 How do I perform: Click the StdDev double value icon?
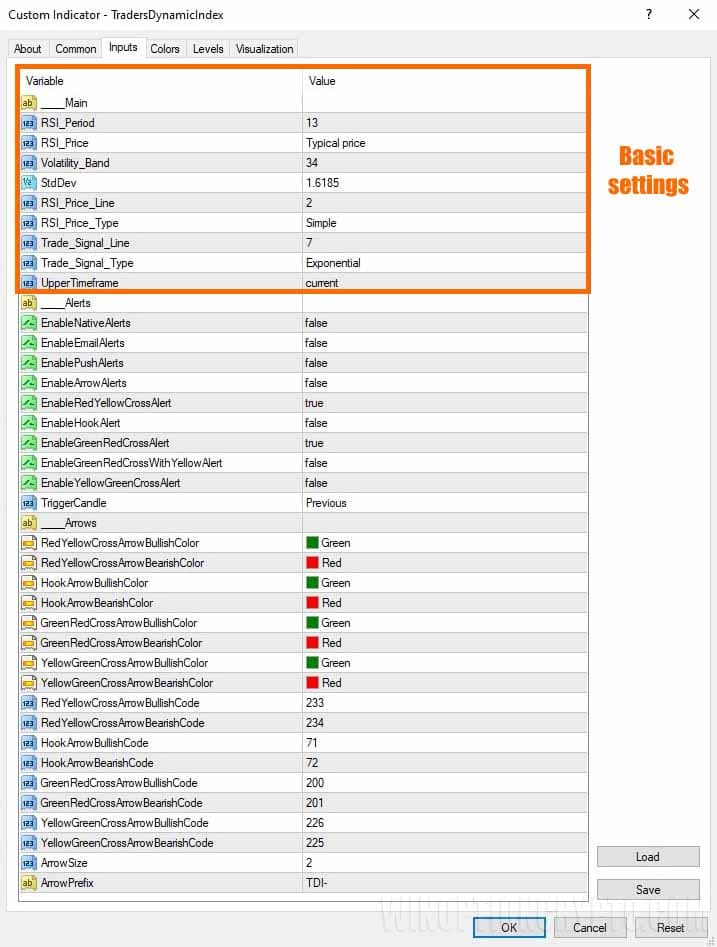28,183
